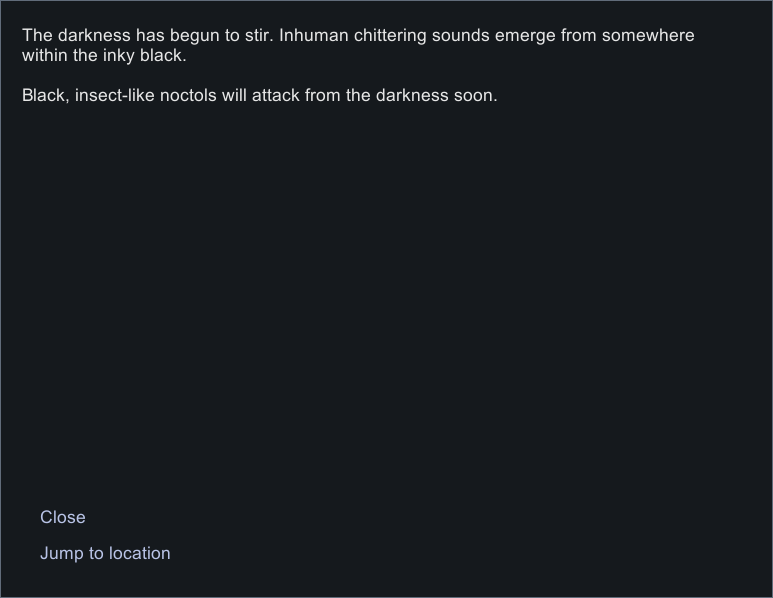773x598 pixels.
Task: Dismiss the noctol warning with Close
Action: [63, 517]
